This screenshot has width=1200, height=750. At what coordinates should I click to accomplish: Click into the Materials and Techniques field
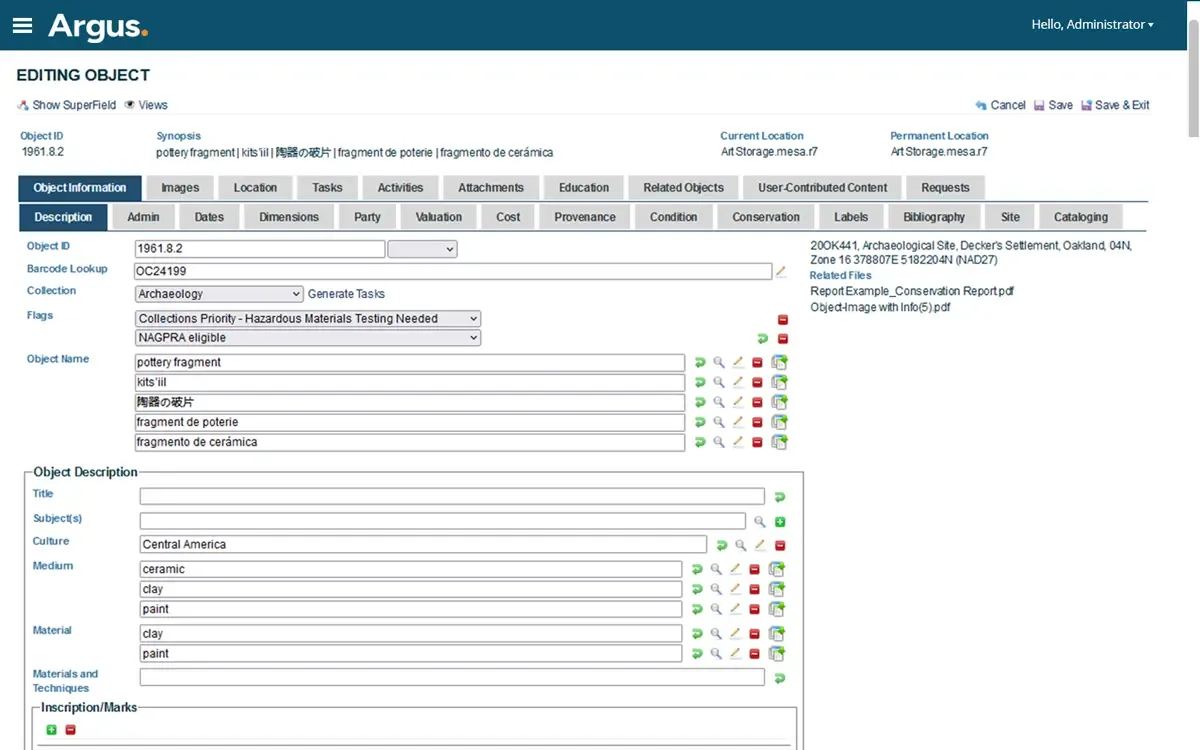coord(452,677)
